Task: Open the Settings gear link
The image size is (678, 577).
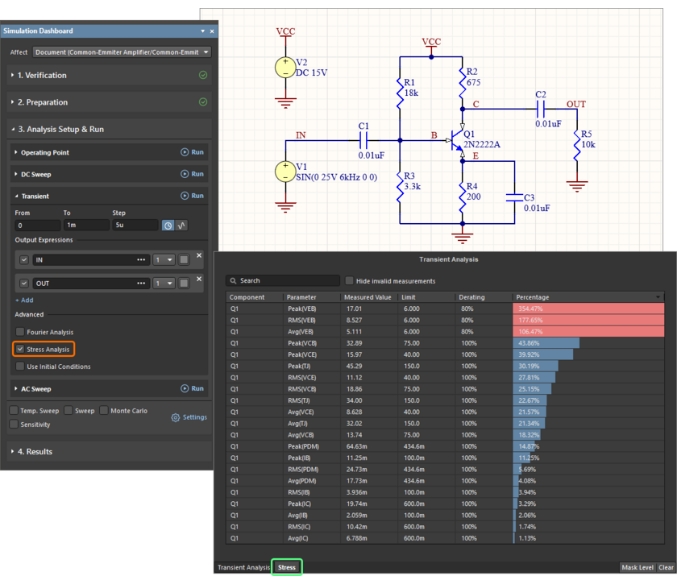Action: 189,417
